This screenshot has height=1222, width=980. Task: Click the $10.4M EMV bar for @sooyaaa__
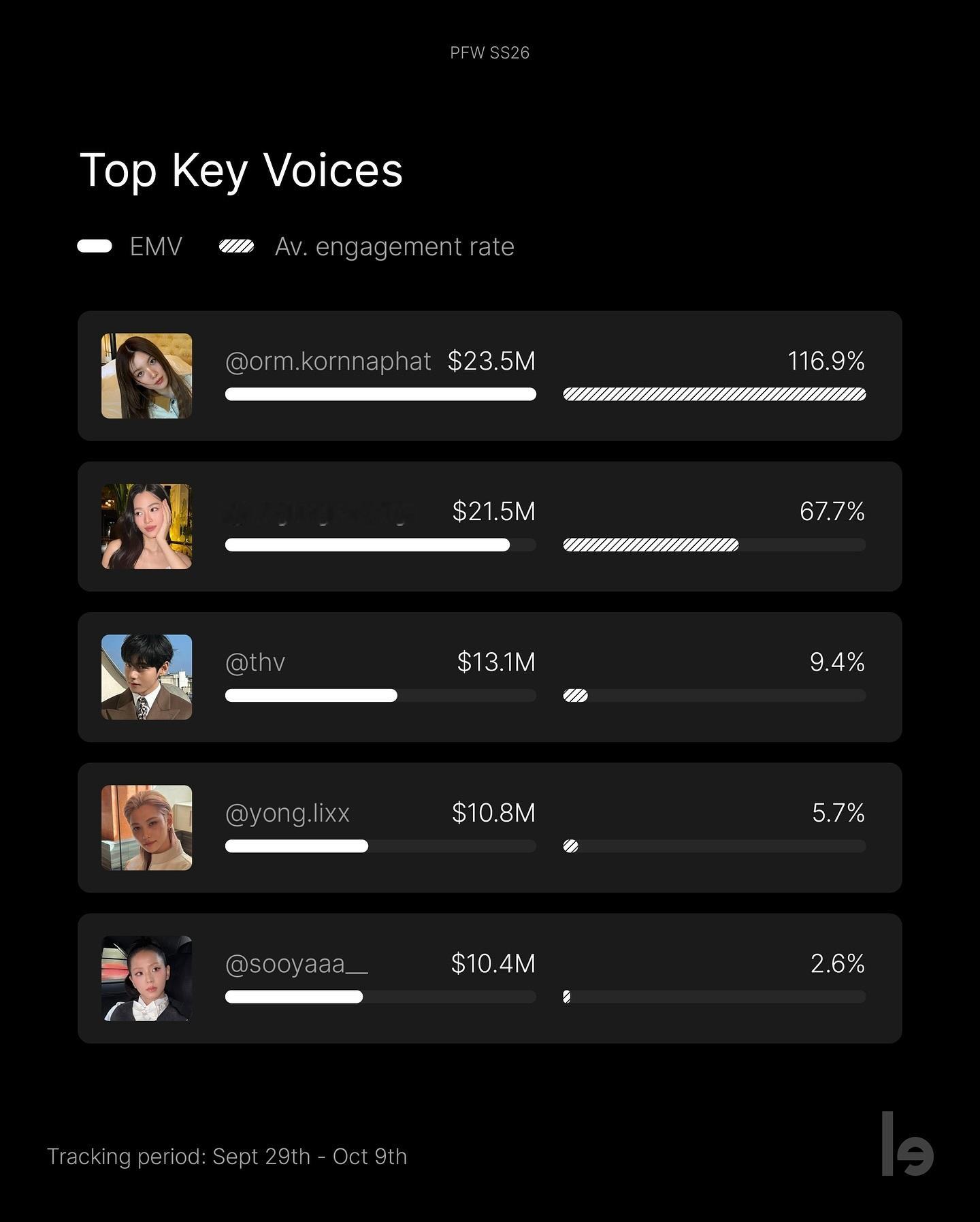point(380,997)
